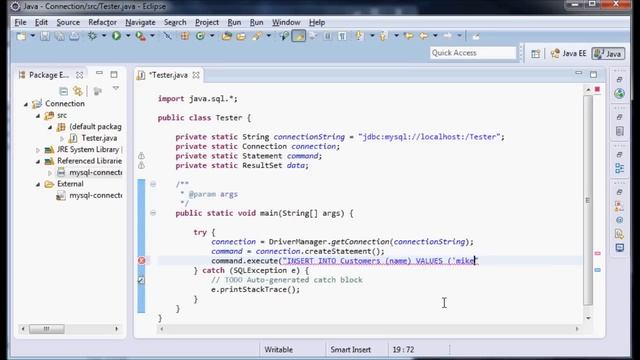Viewport: 640px width, 360px height.
Task: Open the globe web browser sidebar icon
Action: [619, 93]
